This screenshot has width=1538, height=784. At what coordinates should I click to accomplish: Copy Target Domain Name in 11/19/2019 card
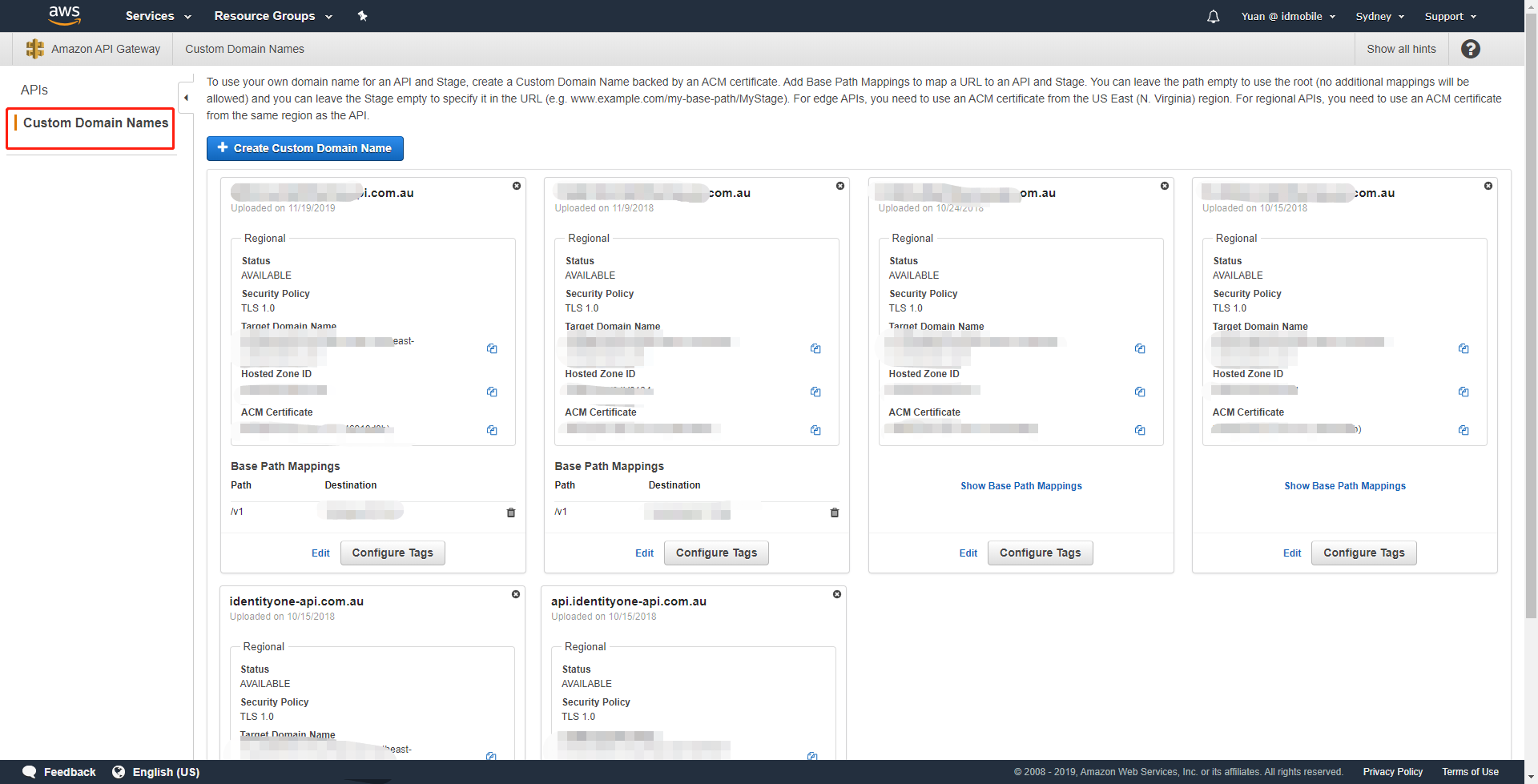[492, 348]
